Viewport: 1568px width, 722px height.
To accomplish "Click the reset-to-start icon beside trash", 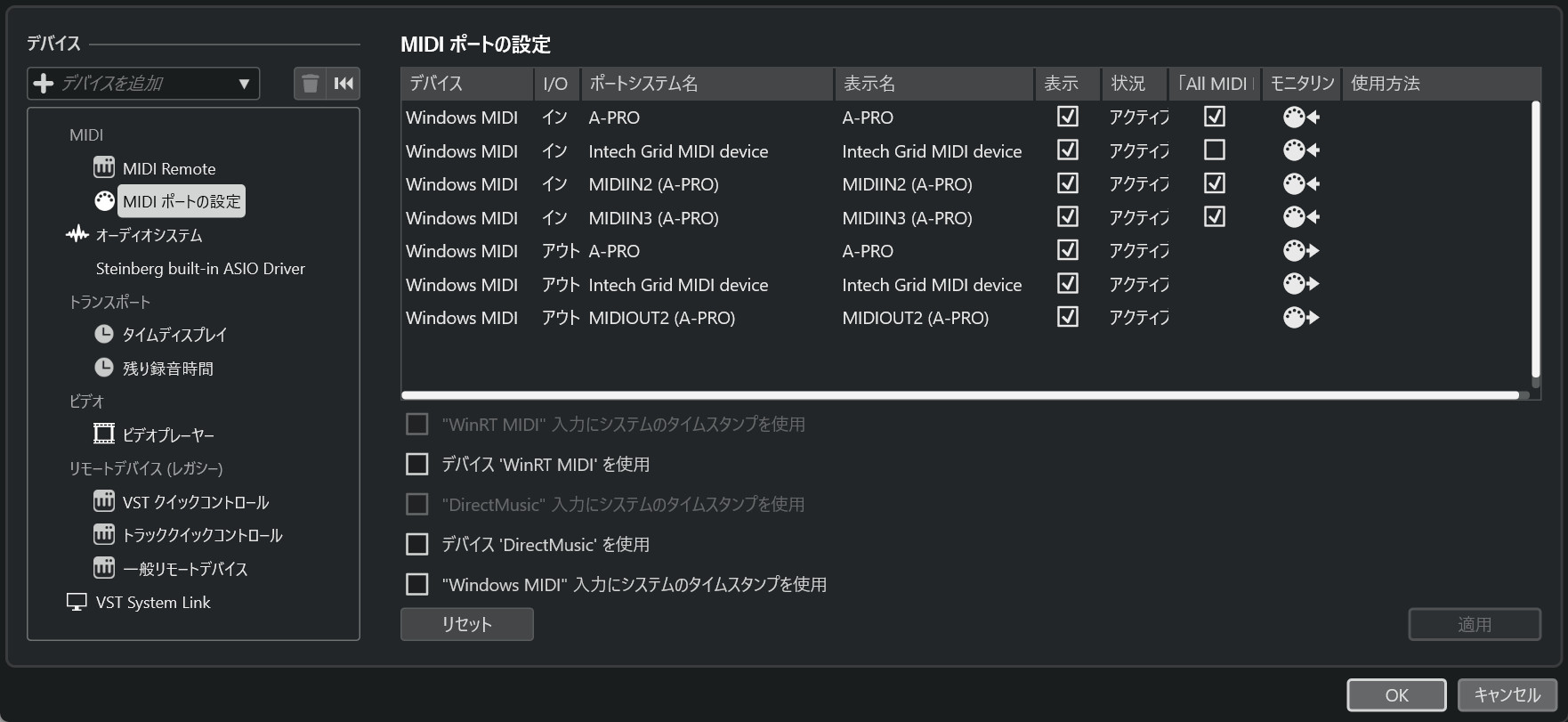I will (x=344, y=84).
